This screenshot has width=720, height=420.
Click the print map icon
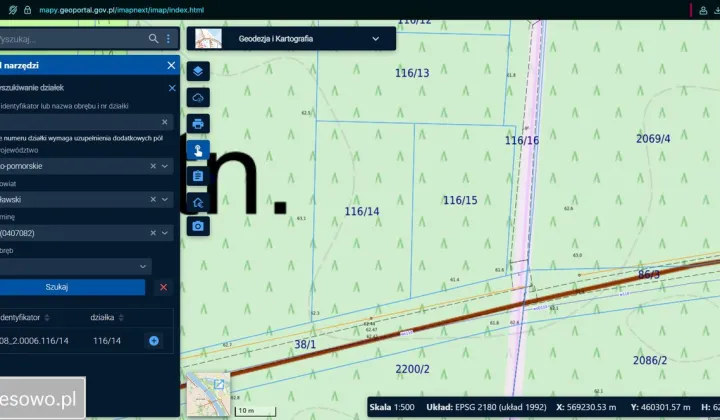click(198, 124)
